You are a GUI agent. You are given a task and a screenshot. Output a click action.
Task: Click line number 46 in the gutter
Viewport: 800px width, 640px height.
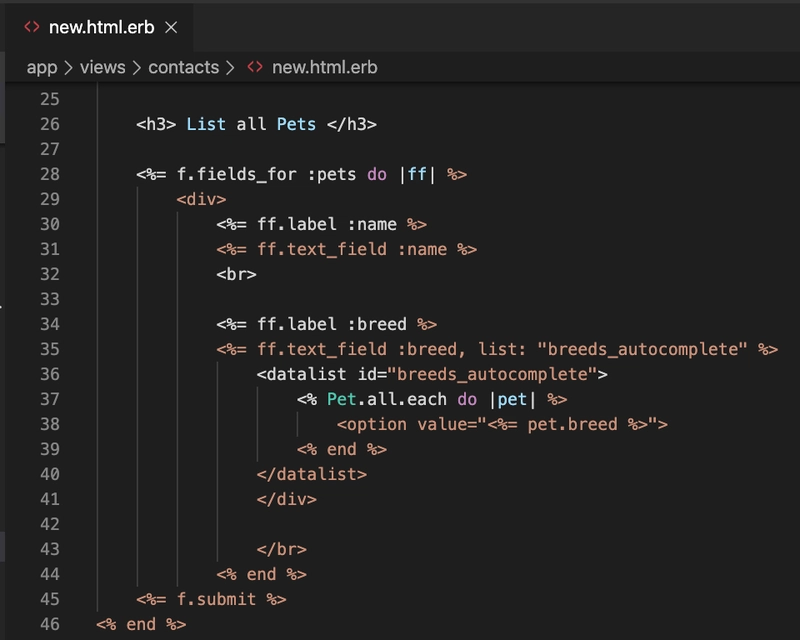[x=50, y=624]
